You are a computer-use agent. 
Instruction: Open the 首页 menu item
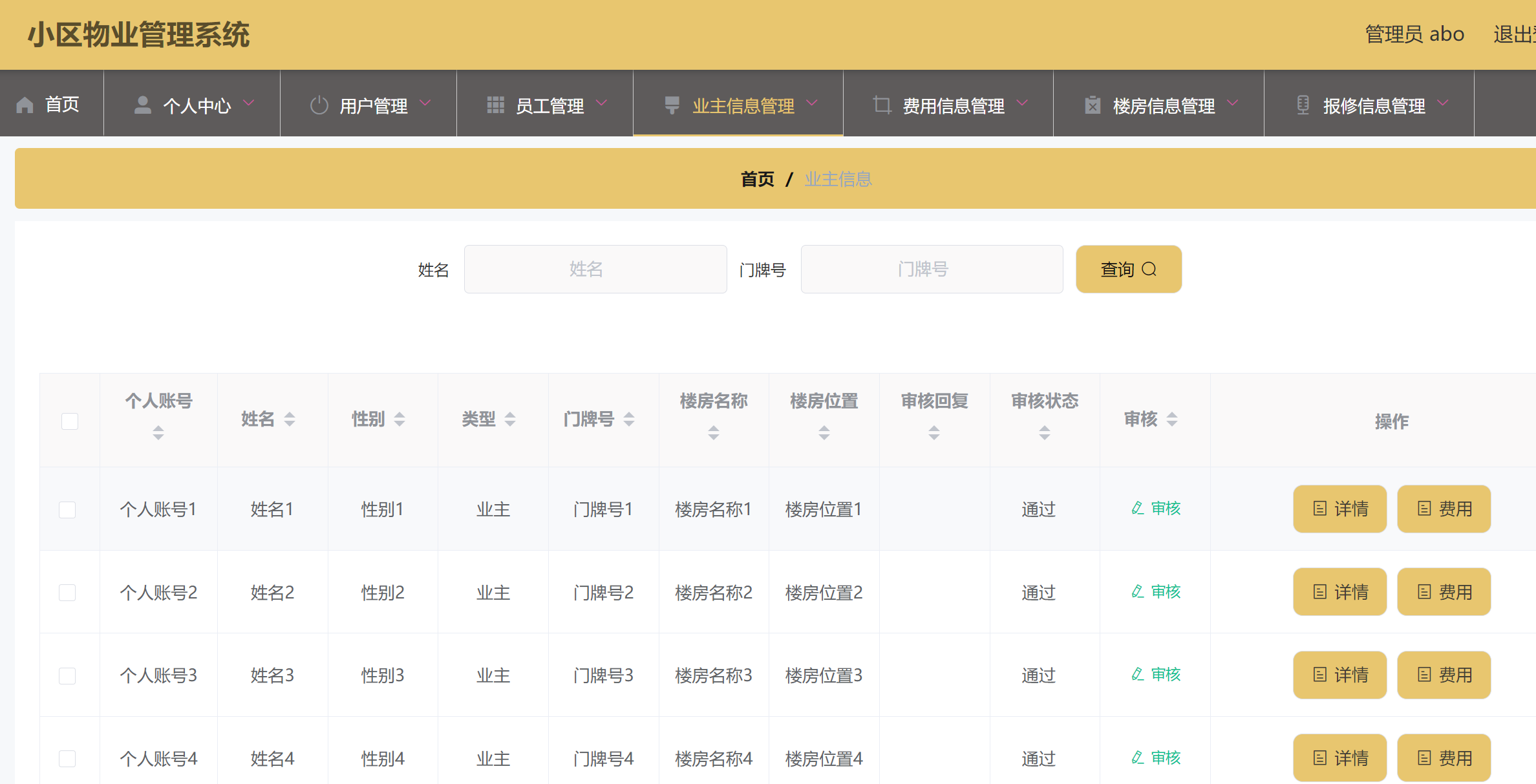(x=52, y=103)
